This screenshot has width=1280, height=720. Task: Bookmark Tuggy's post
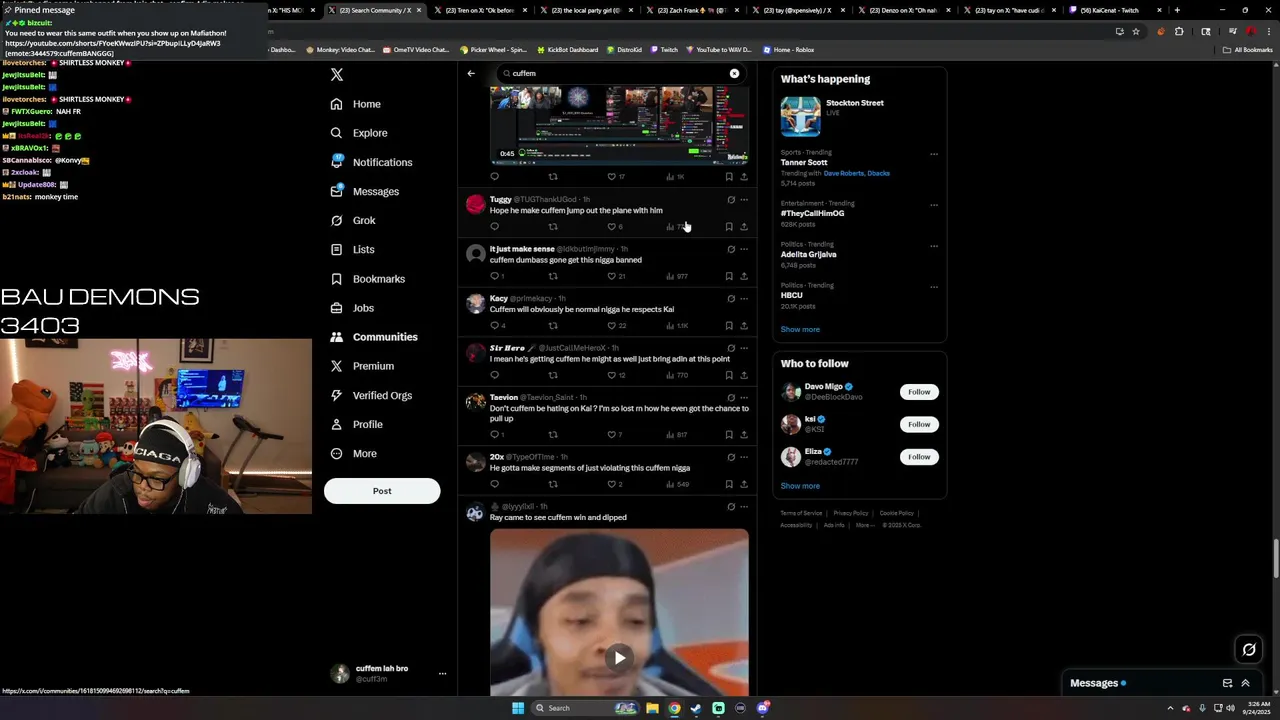(729, 227)
